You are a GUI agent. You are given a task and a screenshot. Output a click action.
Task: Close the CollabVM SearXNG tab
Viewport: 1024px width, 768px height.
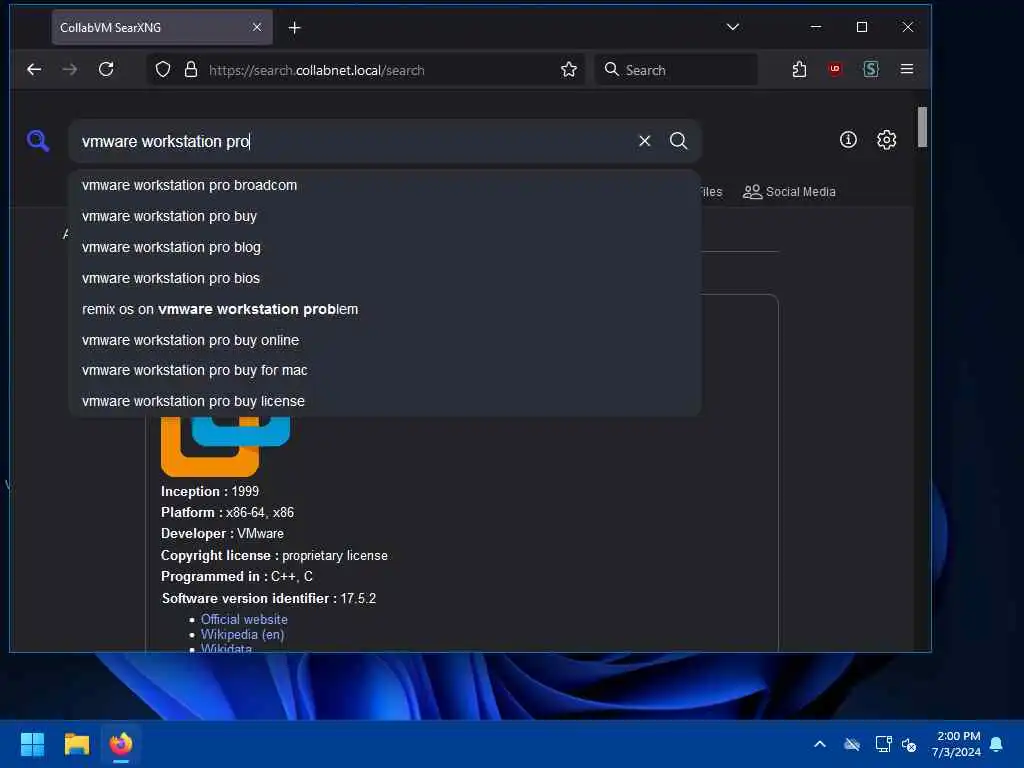[257, 27]
